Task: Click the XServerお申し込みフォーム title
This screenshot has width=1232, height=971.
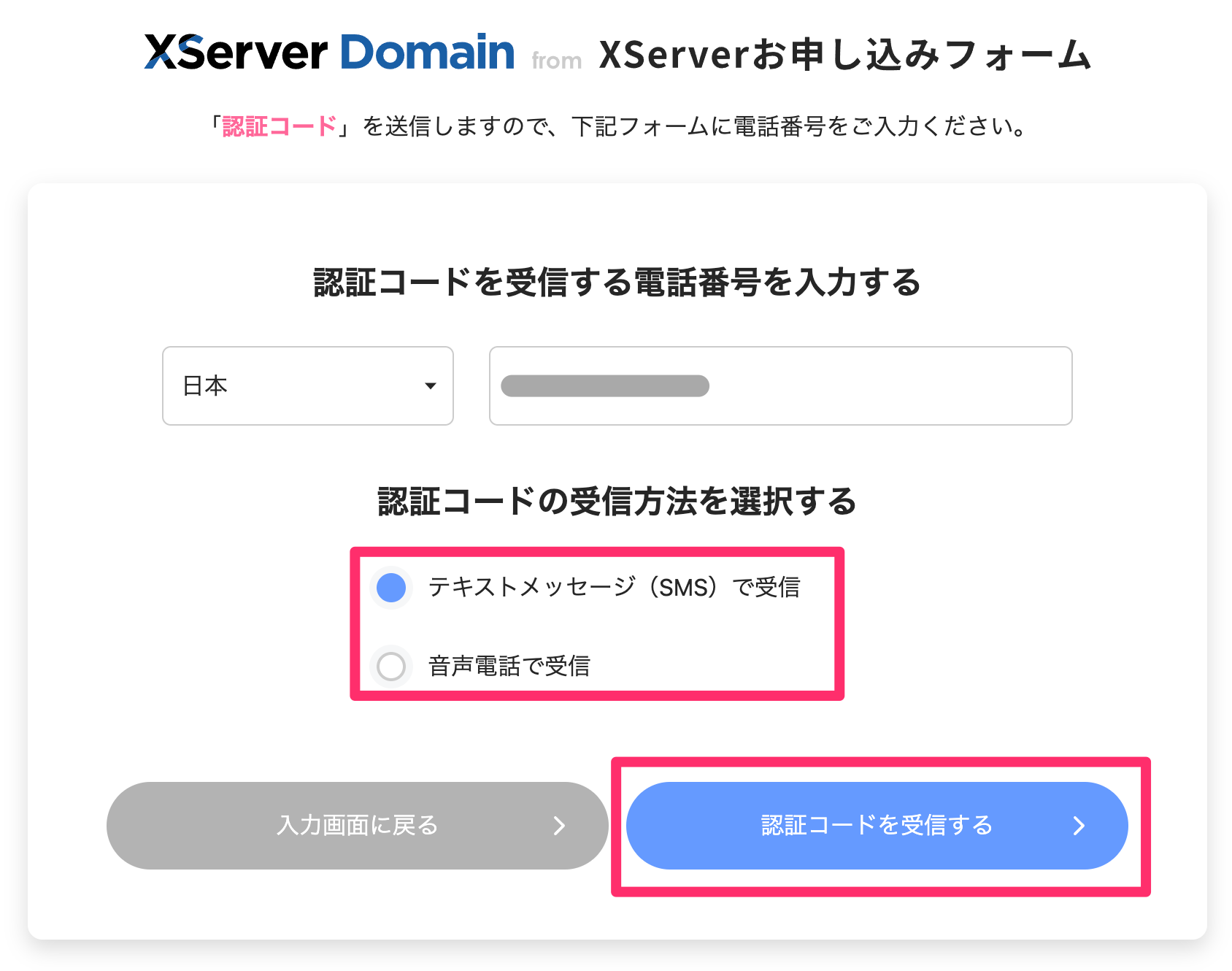Action: pos(844,55)
